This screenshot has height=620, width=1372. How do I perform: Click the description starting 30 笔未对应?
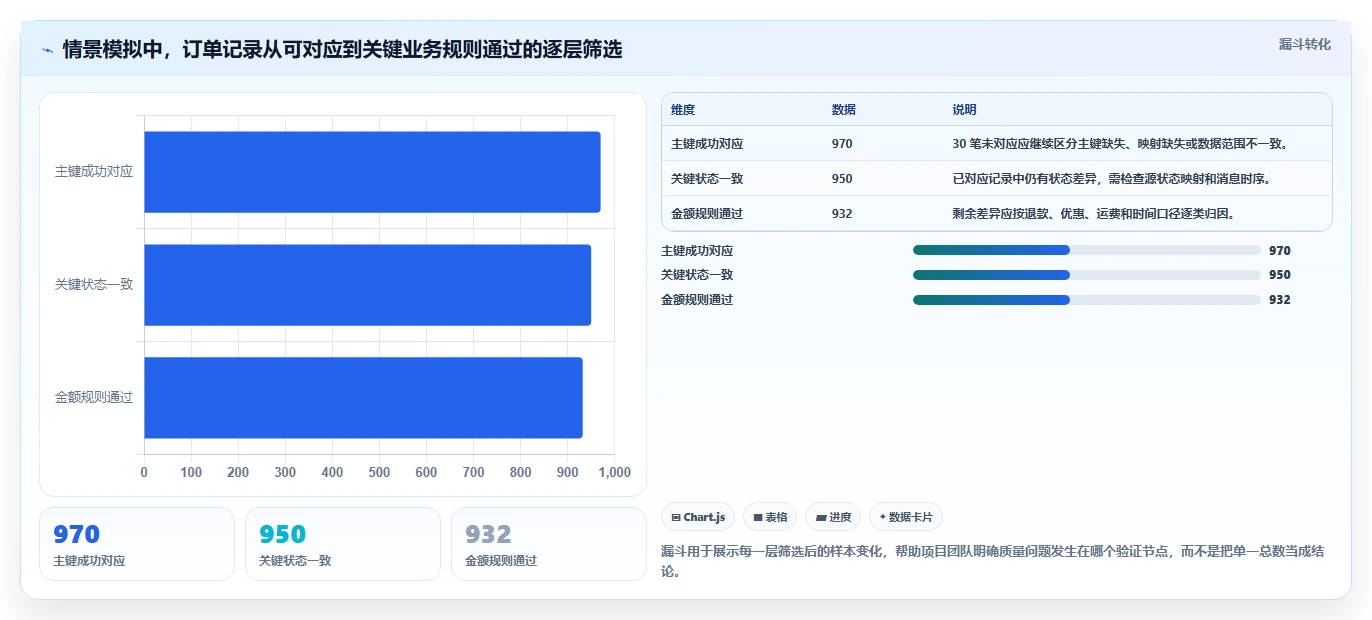[x=1121, y=144]
